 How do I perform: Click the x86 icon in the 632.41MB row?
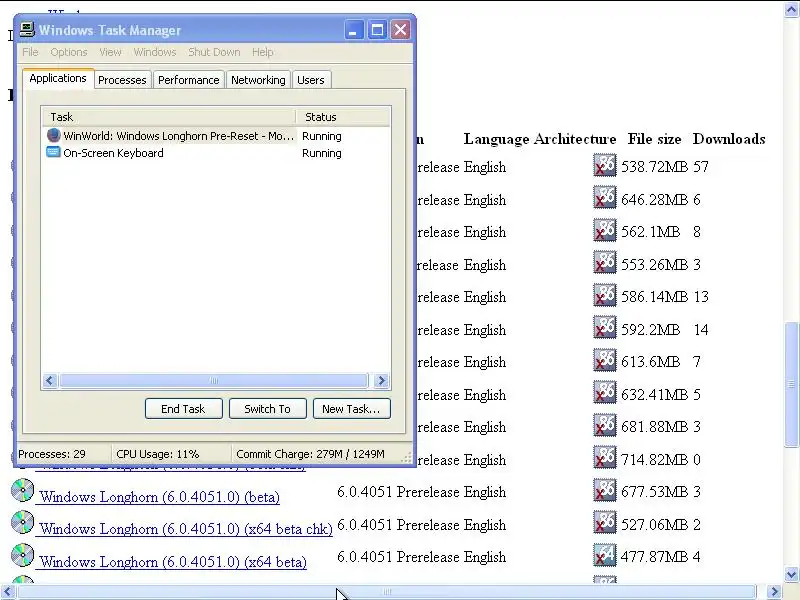pos(605,393)
